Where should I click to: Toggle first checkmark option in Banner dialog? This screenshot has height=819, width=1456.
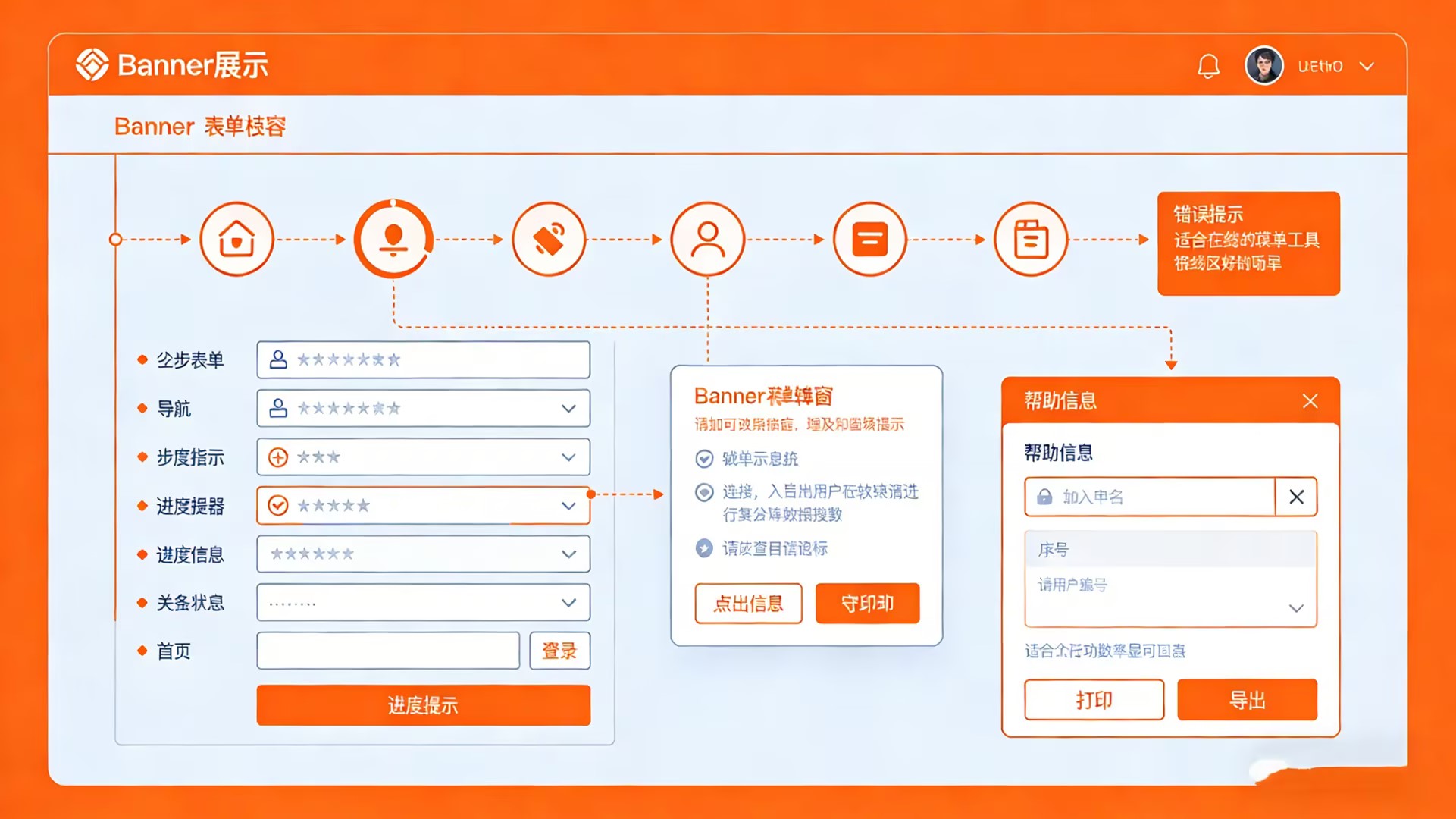click(704, 459)
